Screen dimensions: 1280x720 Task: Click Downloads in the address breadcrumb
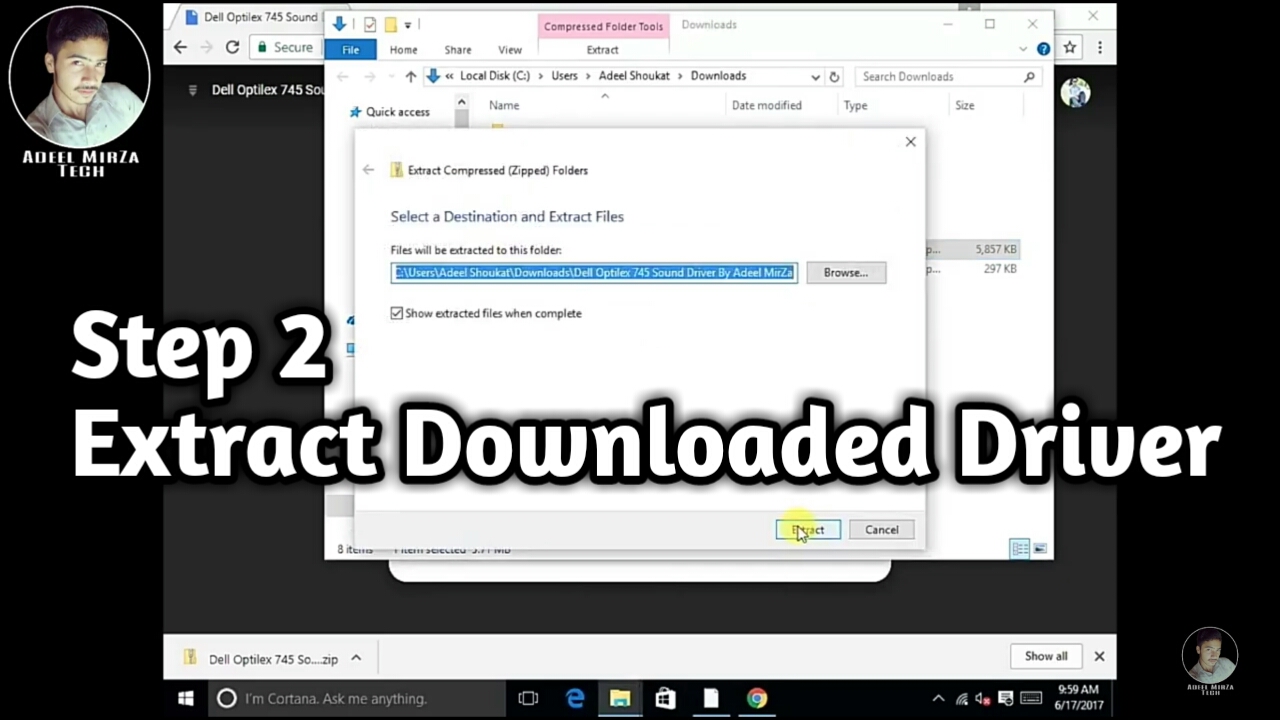[x=718, y=76]
